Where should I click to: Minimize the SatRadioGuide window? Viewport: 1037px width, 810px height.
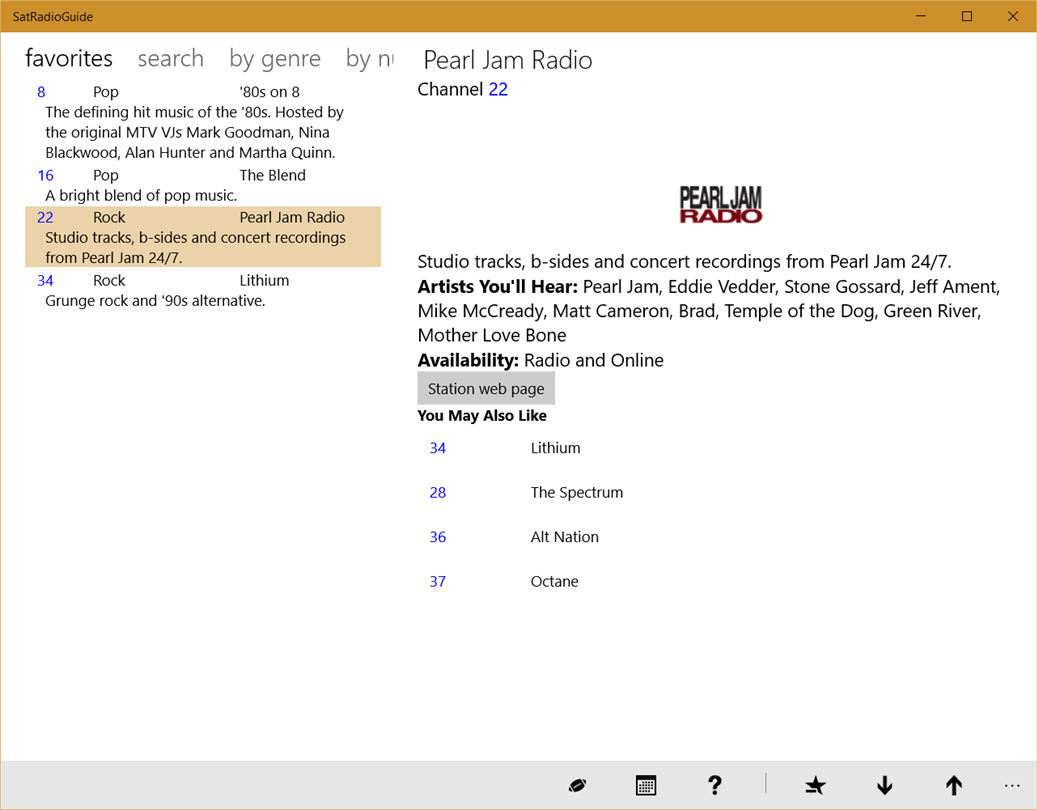921,16
